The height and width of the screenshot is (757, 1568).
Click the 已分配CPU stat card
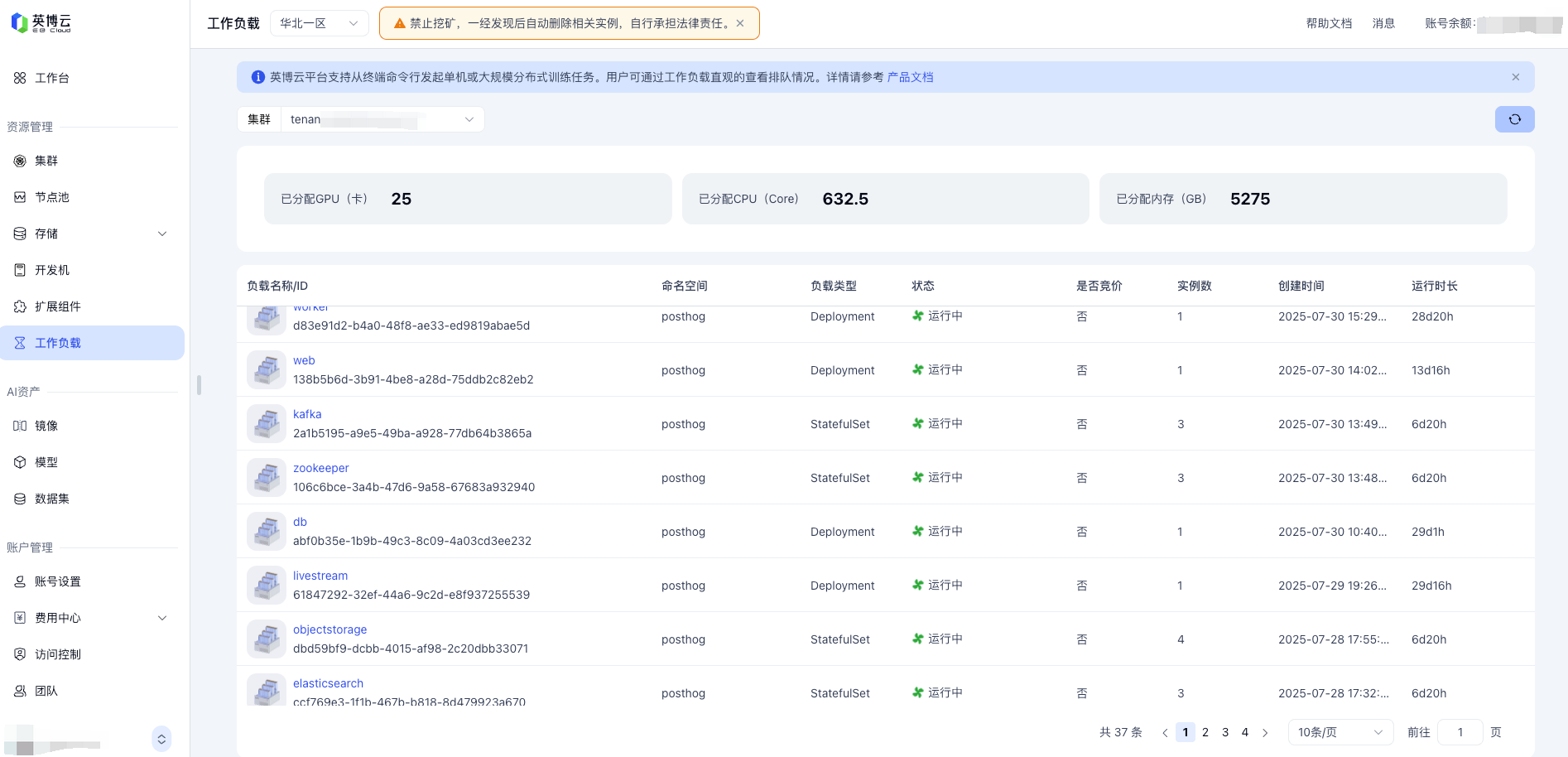pos(885,199)
